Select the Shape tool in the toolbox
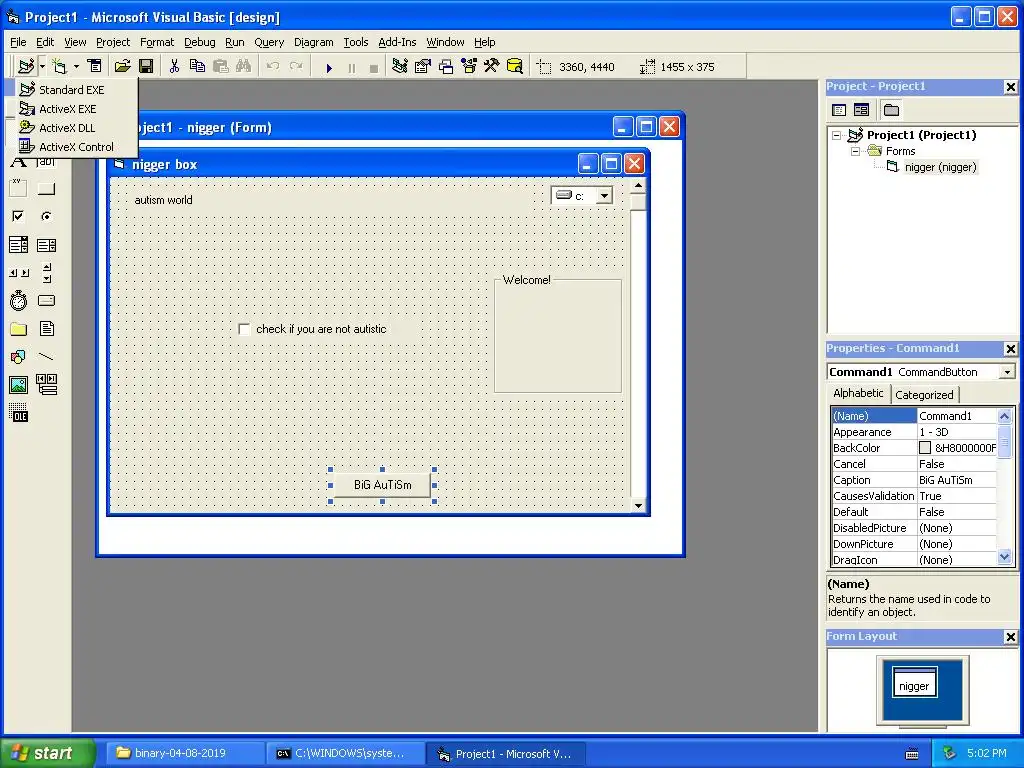The height and width of the screenshot is (768, 1024). coord(18,357)
